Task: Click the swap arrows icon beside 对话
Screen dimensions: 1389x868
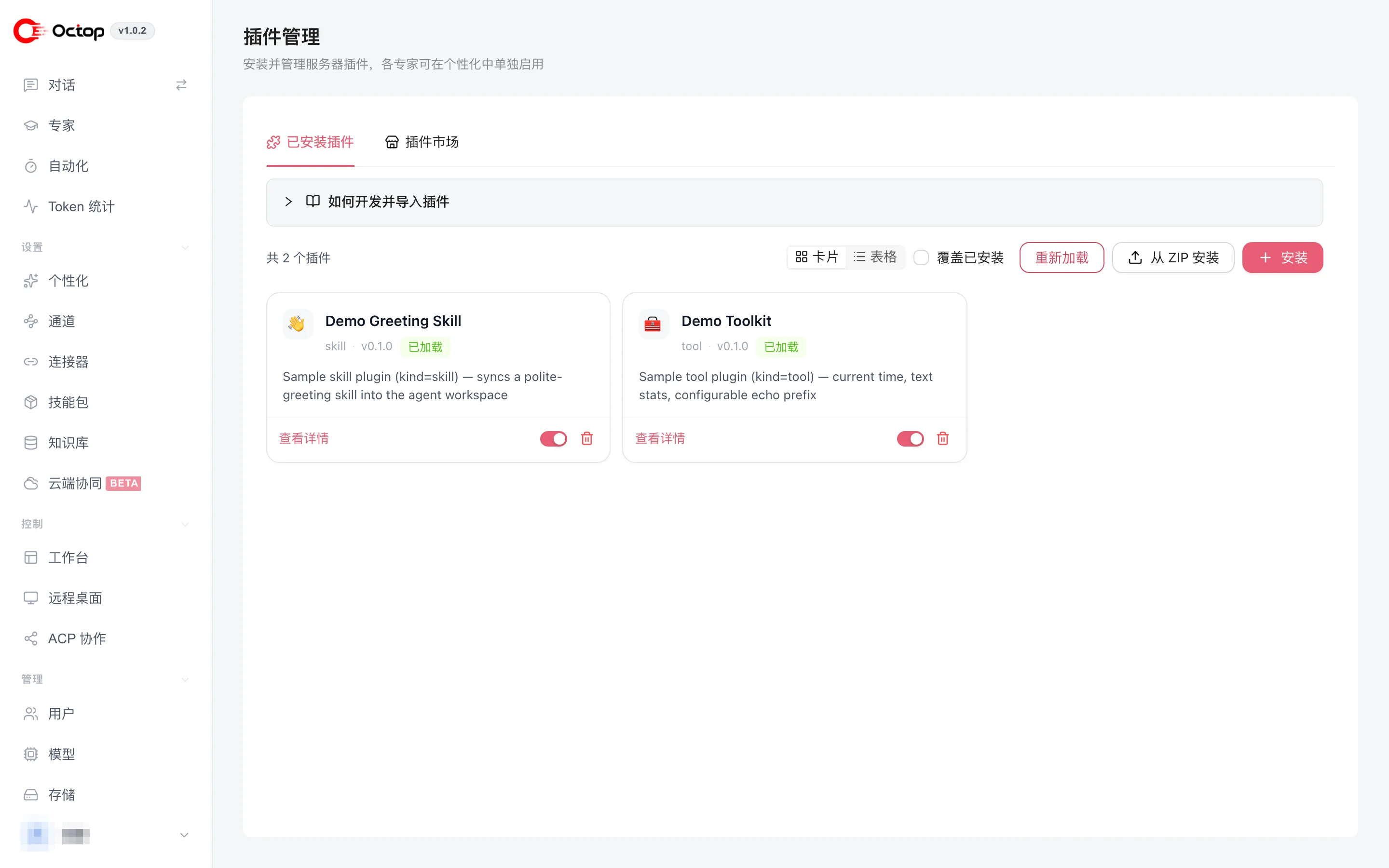Action: [x=181, y=85]
